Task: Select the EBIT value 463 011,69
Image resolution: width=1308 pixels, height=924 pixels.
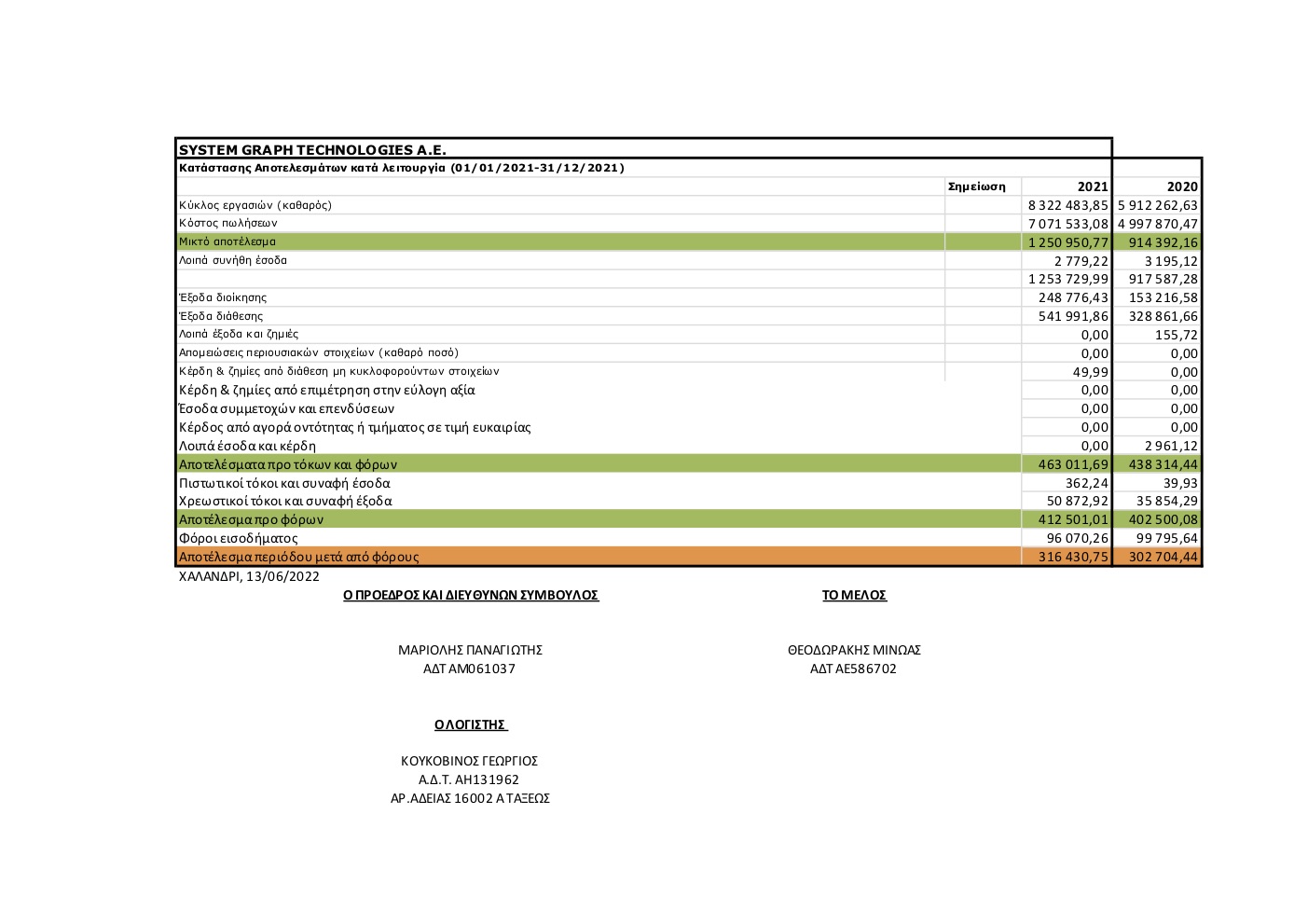Action: click(1073, 464)
